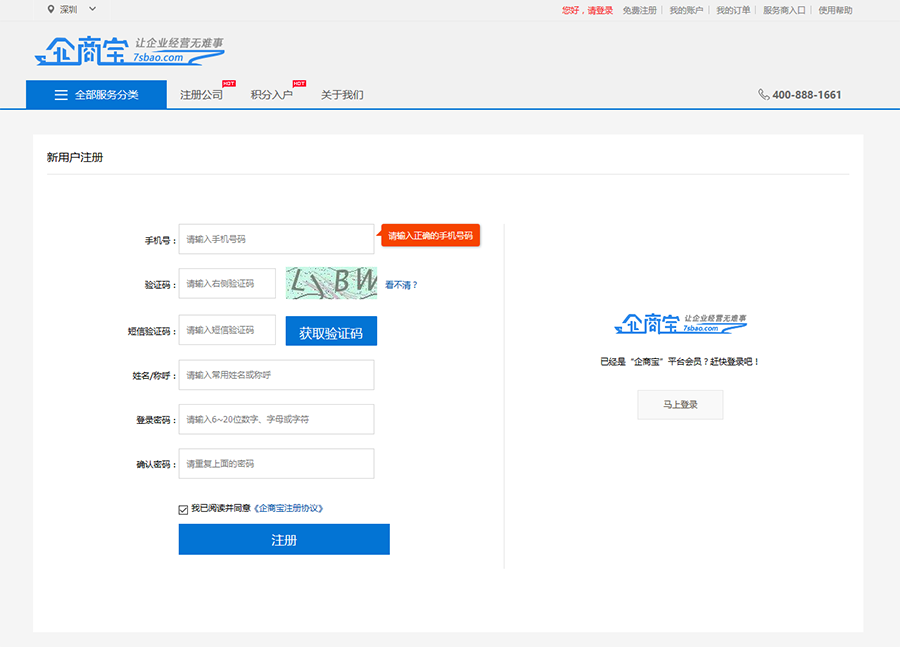Select the 积分入户 nav item

point(271,95)
